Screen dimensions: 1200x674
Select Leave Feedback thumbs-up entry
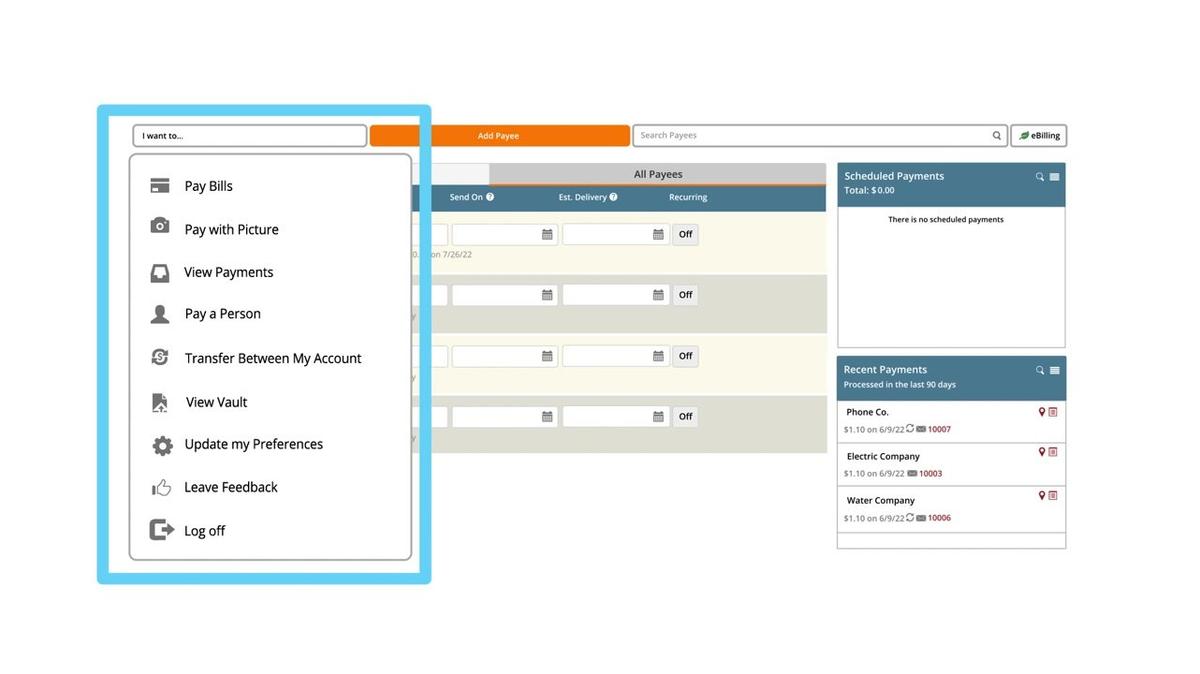pos(230,487)
